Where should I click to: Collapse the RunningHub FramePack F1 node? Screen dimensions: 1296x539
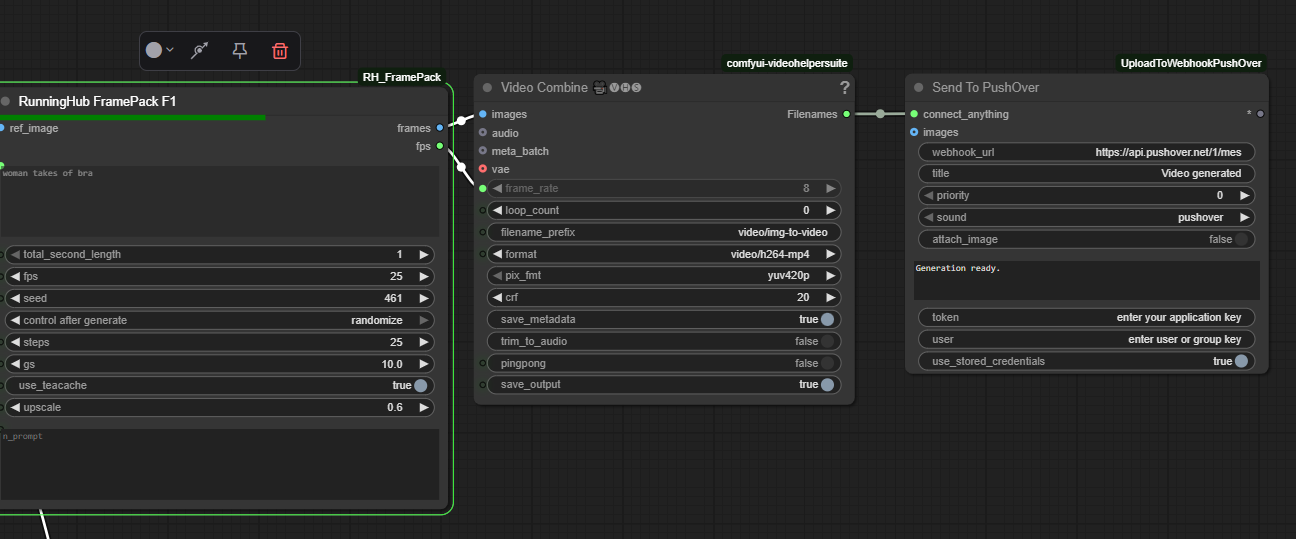pyautogui.click(x=5, y=101)
